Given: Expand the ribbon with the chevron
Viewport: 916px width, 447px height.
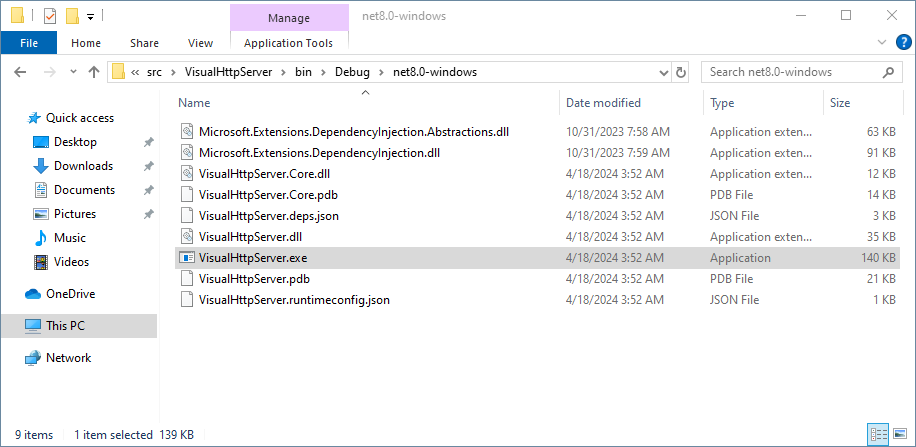Looking at the screenshot, I should point(882,42).
